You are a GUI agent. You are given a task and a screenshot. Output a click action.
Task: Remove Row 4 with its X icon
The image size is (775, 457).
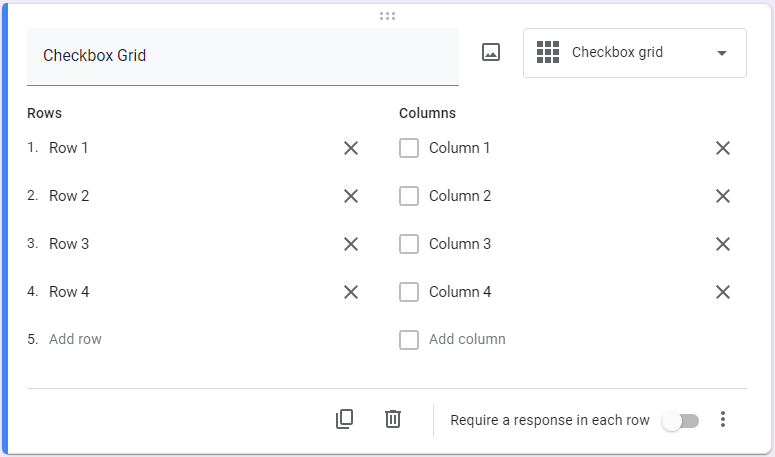click(351, 292)
